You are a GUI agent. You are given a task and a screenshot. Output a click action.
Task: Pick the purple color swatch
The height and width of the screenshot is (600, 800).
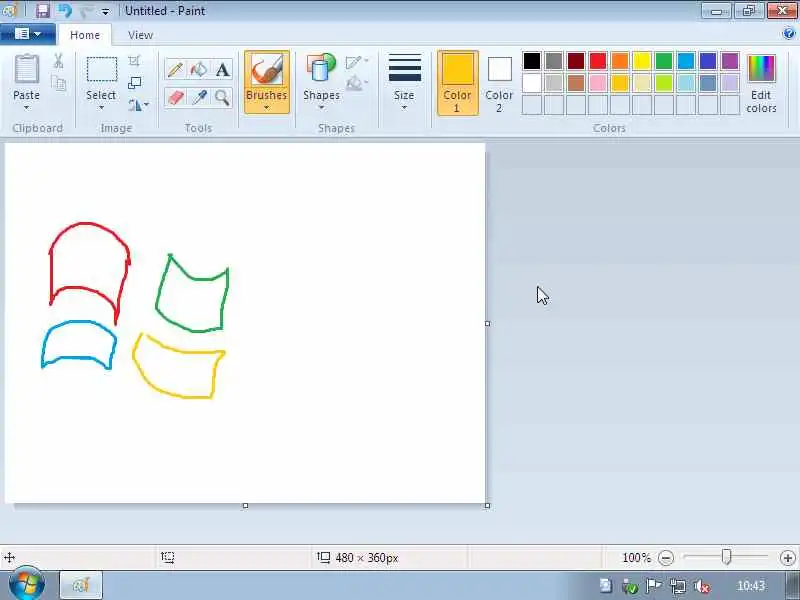[730, 61]
